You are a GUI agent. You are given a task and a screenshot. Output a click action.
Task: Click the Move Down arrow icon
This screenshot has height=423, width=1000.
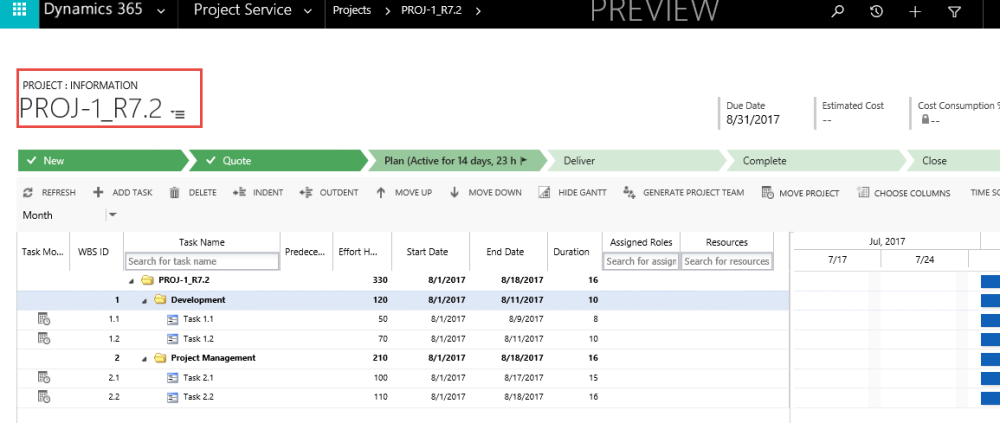[455, 192]
